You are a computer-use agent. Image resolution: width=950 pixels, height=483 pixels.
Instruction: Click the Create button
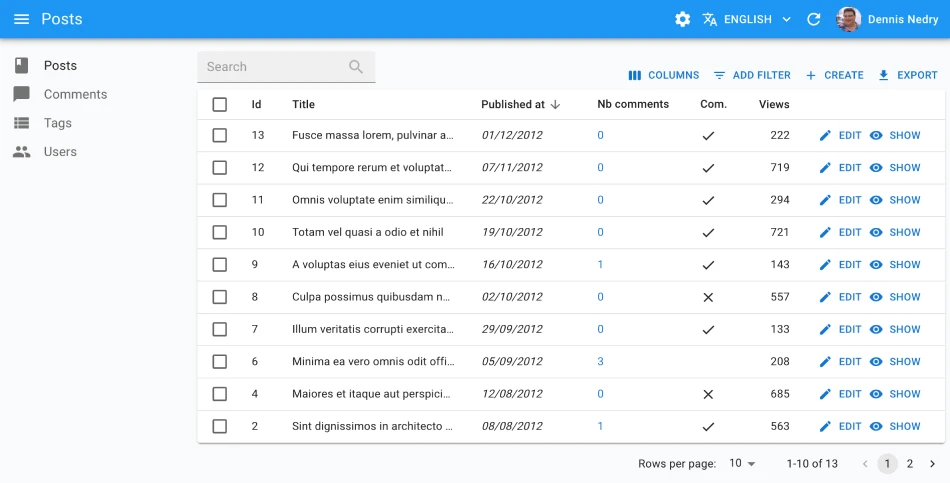click(834, 75)
